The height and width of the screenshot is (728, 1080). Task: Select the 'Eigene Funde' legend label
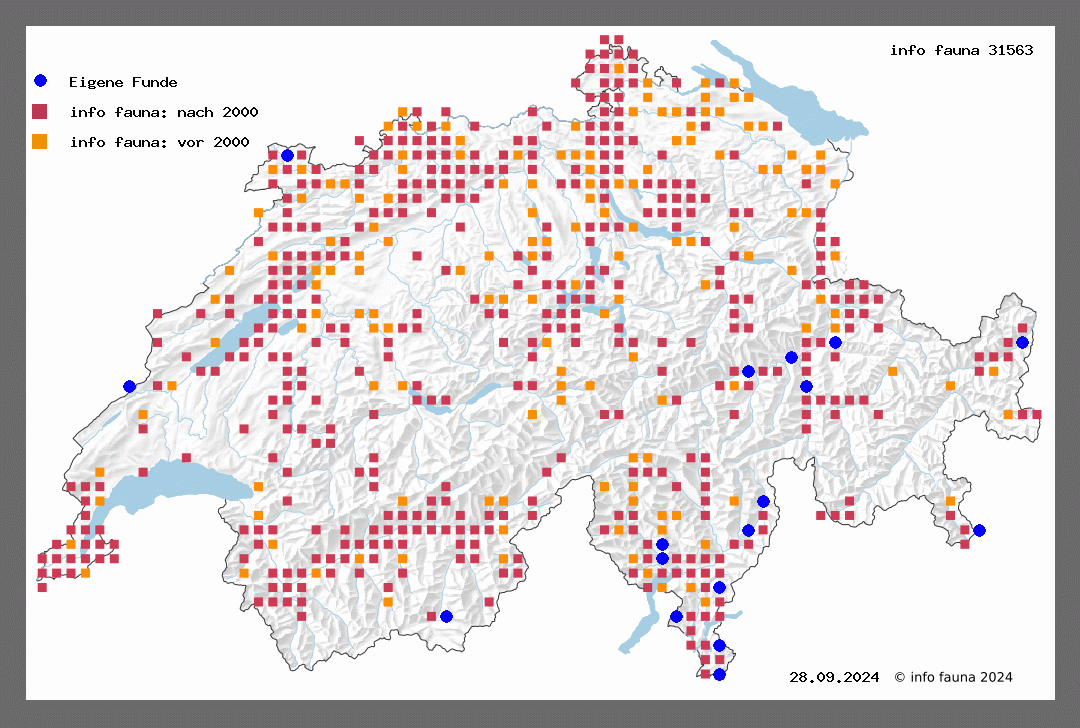click(x=123, y=82)
